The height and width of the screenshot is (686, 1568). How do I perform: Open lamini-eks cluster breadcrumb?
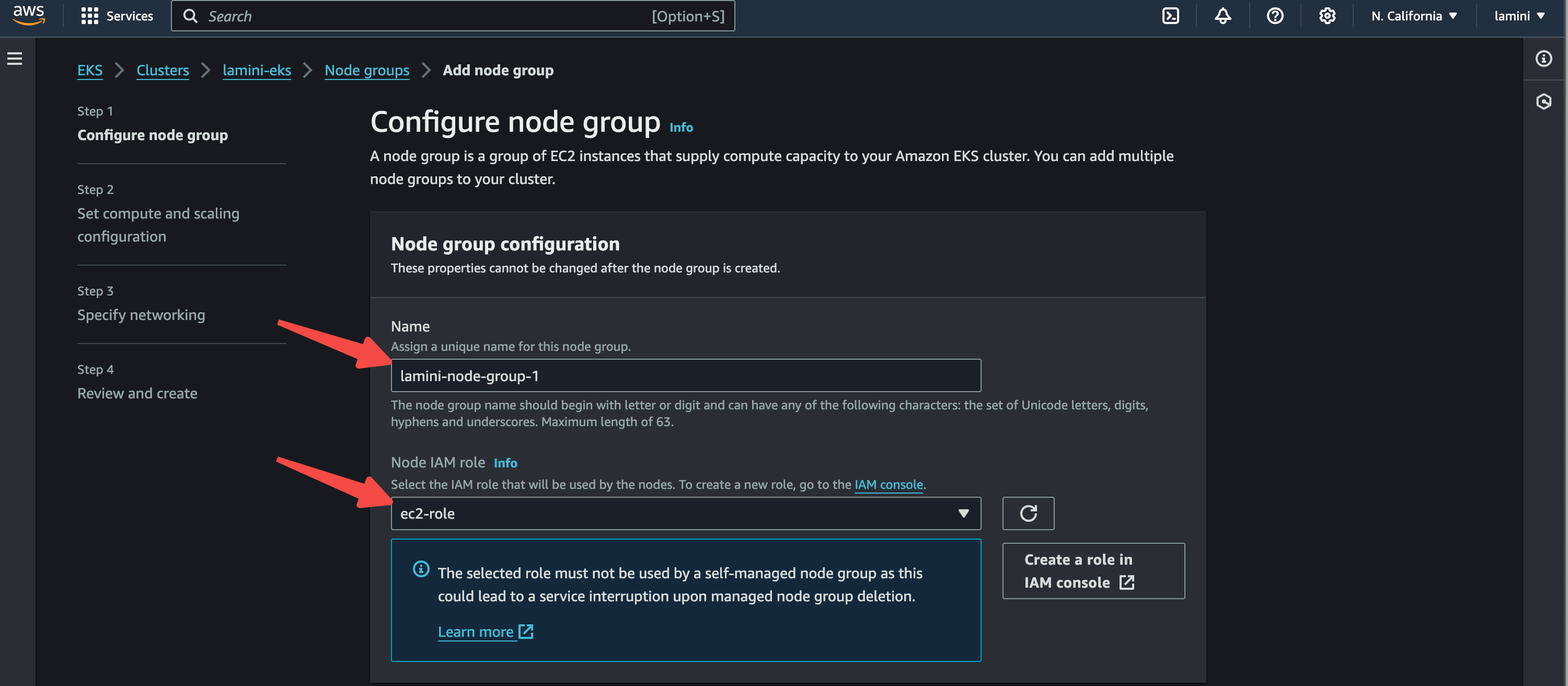256,70
